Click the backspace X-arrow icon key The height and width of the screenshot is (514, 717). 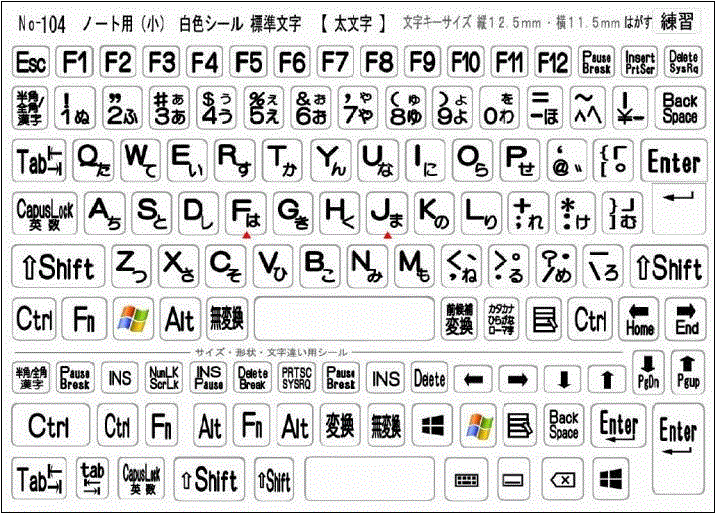pyautogui.click(x=563, y=480)
